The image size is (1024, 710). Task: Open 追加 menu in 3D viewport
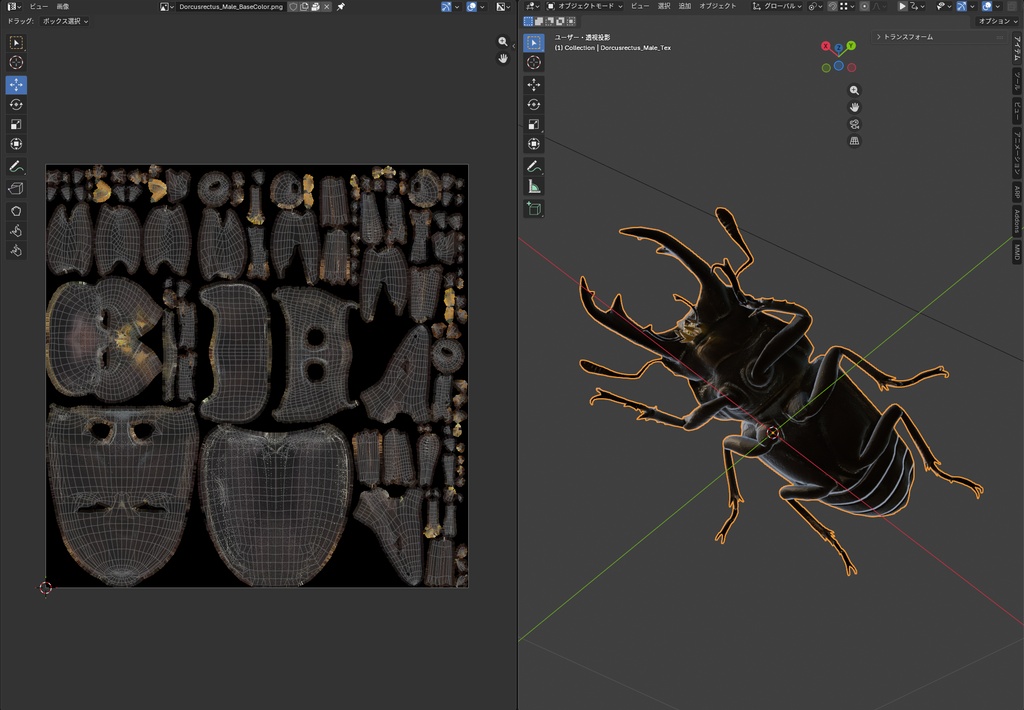point(684,6)
